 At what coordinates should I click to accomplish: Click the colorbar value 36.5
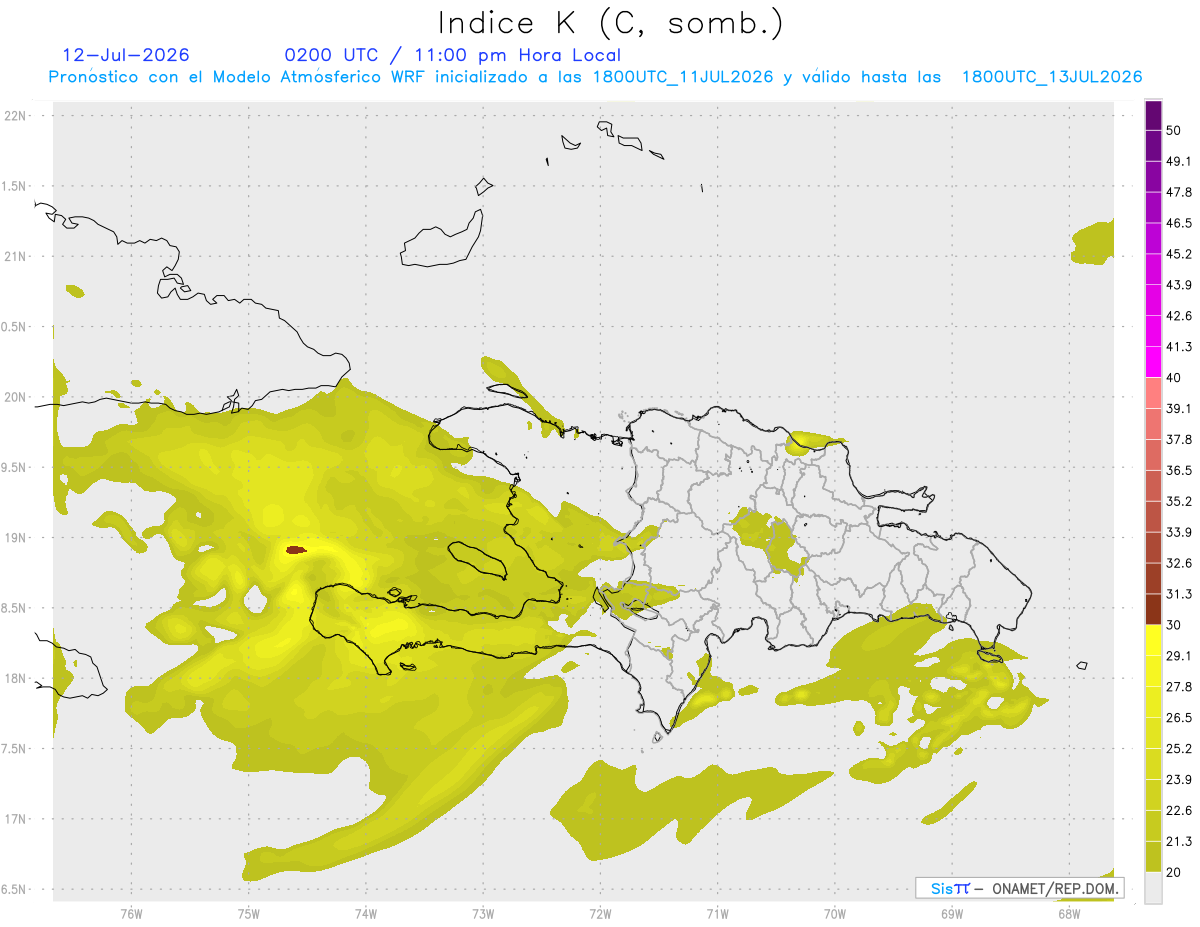click(1179, 470)
